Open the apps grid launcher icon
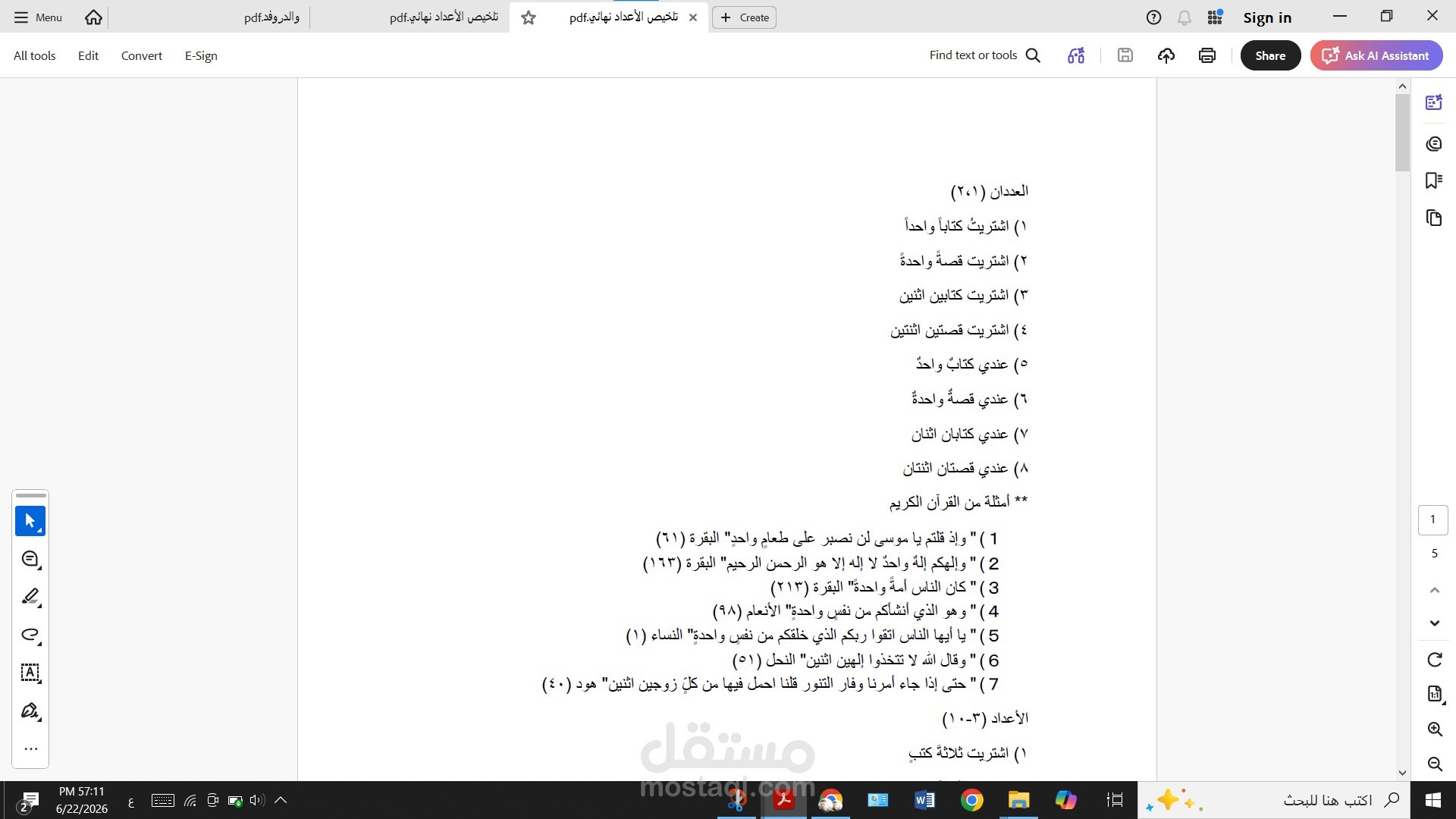The height and width of the screenshot is (819, 1456). pyautogui.click(x=1215, y=17)
